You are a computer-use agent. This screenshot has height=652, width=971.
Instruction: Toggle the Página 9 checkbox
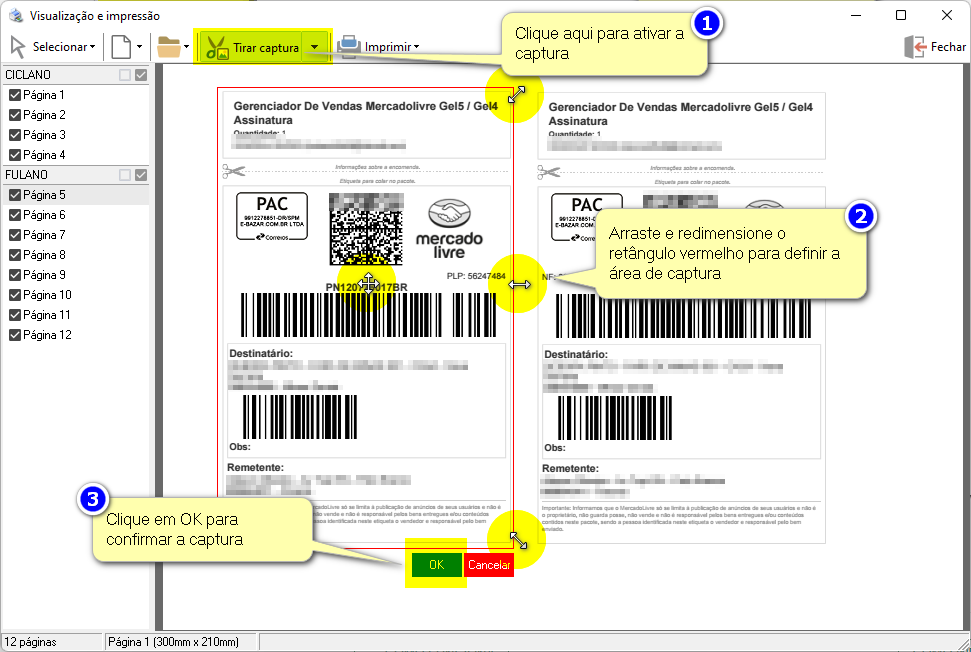[x=15, y=275]
